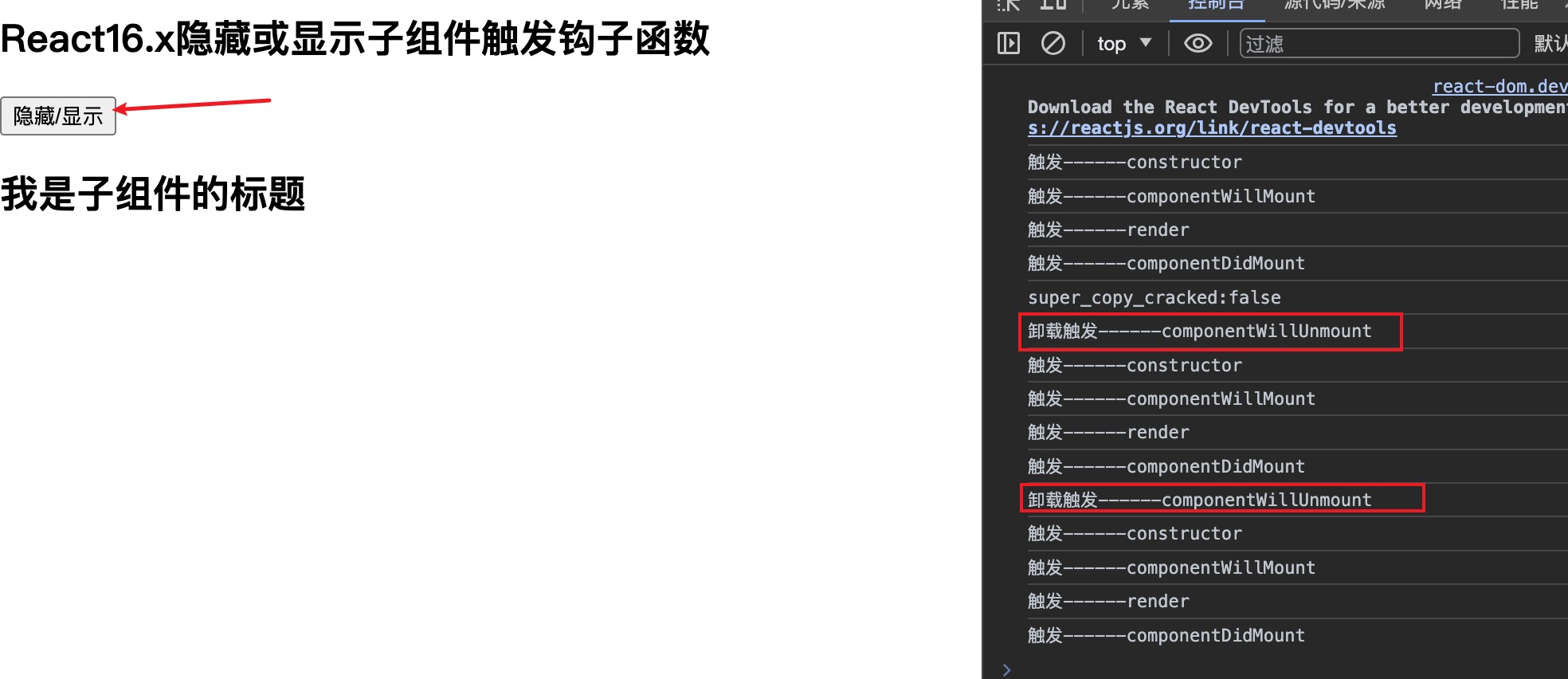Click the 我是子组件的标题 heading
This screenshot has height=679, width=1568.
click(x=152, y=194)
